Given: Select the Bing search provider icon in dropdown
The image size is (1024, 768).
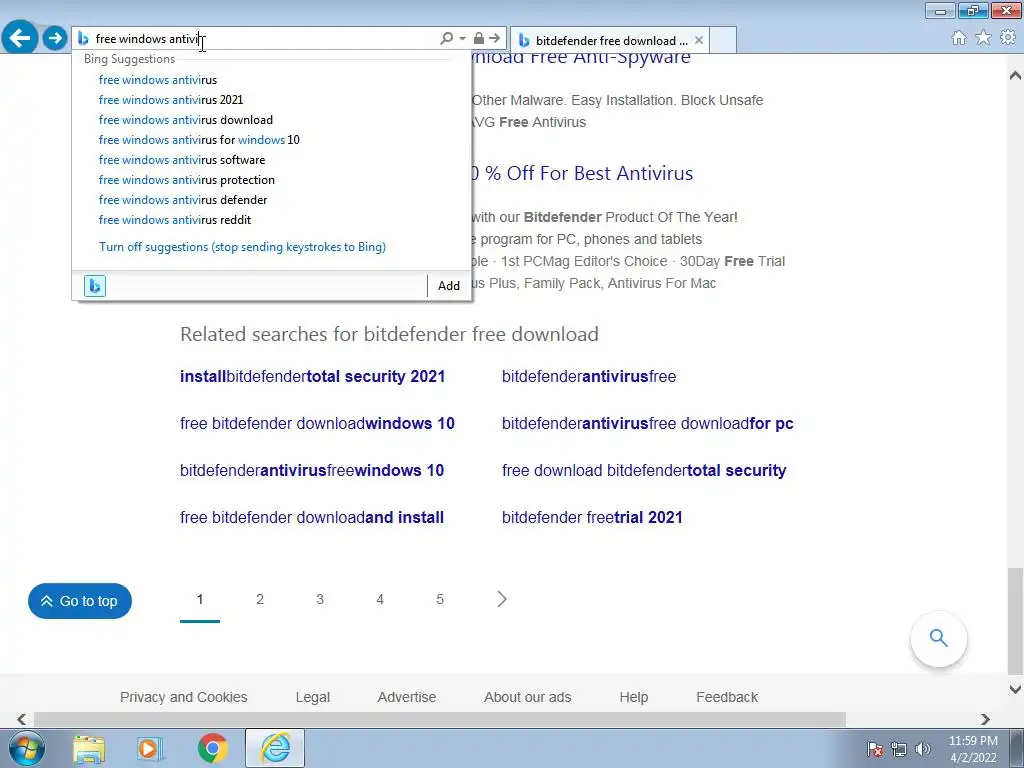Looking at the screenshot, I should (95, 285).
